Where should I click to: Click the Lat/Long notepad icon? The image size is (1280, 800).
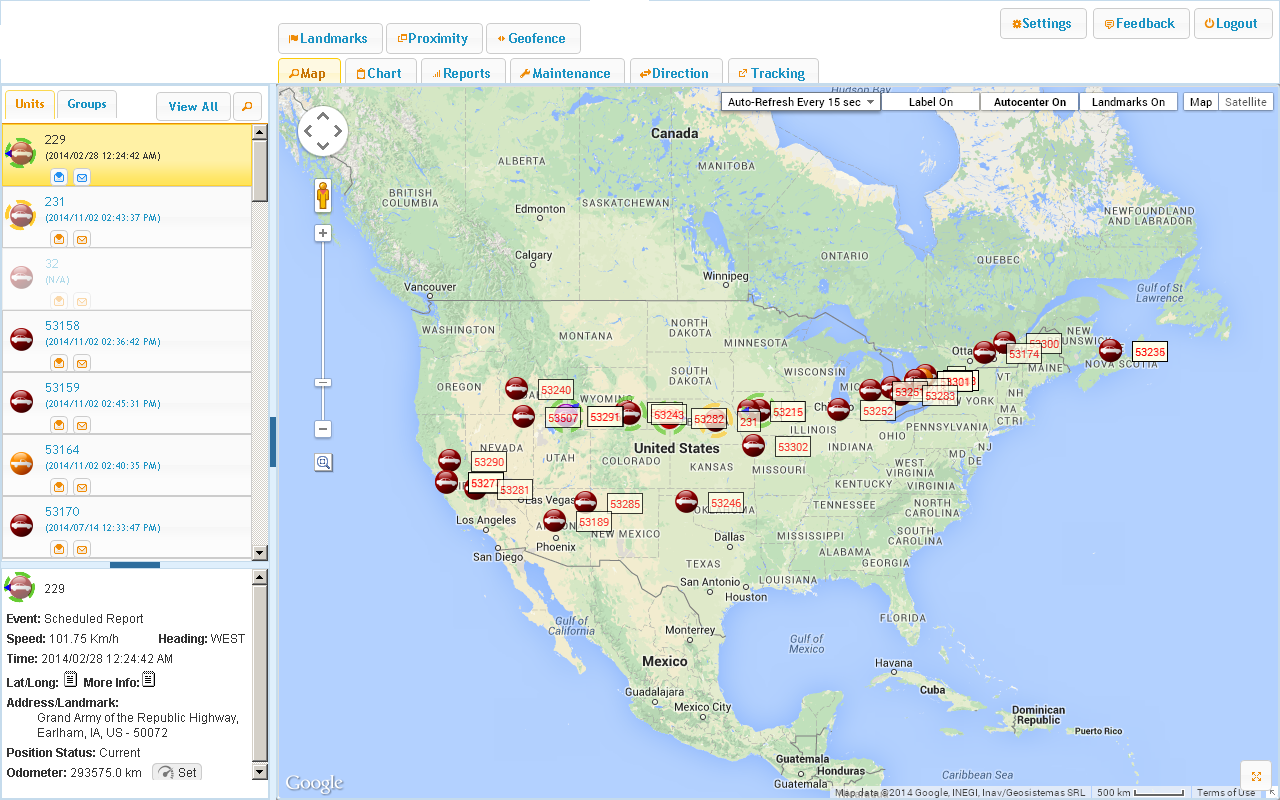[x=71, y=680]
